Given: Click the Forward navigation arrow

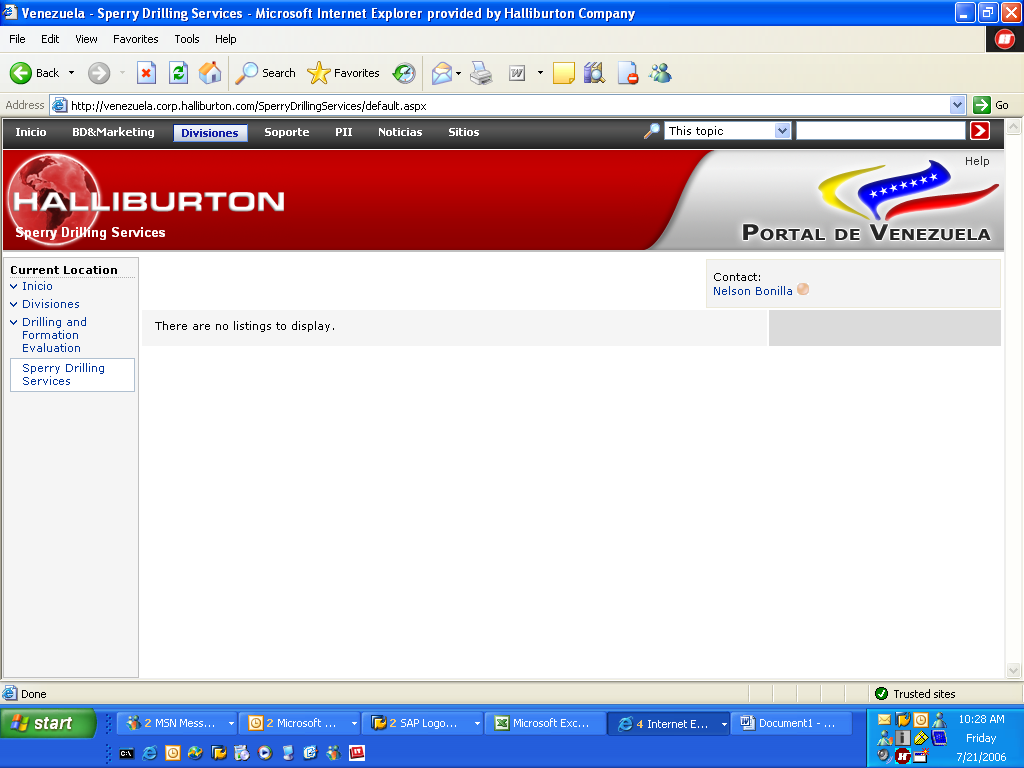Looking at the screenshot, I should pos(99,73).
